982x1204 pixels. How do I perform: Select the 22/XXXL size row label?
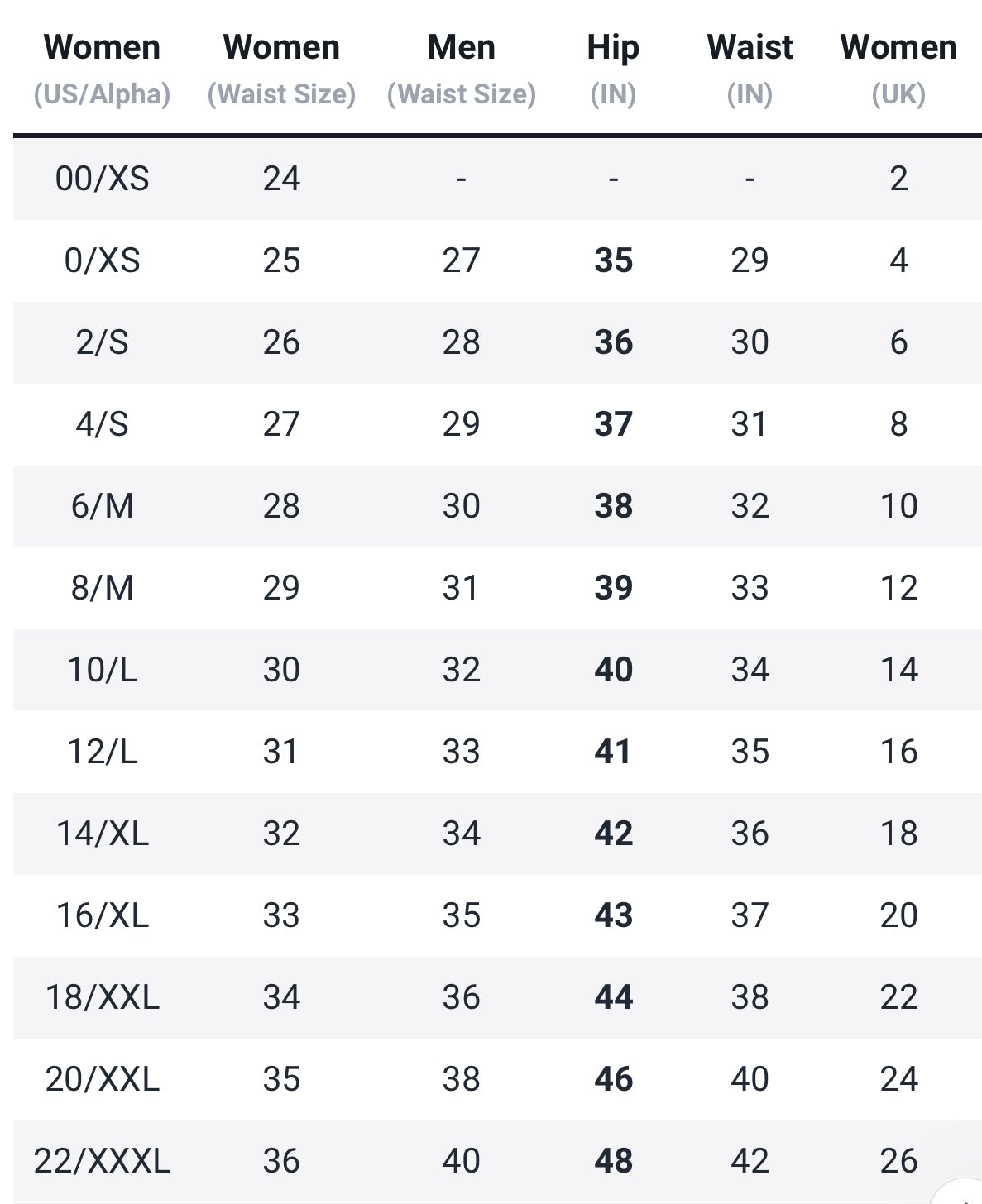coord(102,1161)
